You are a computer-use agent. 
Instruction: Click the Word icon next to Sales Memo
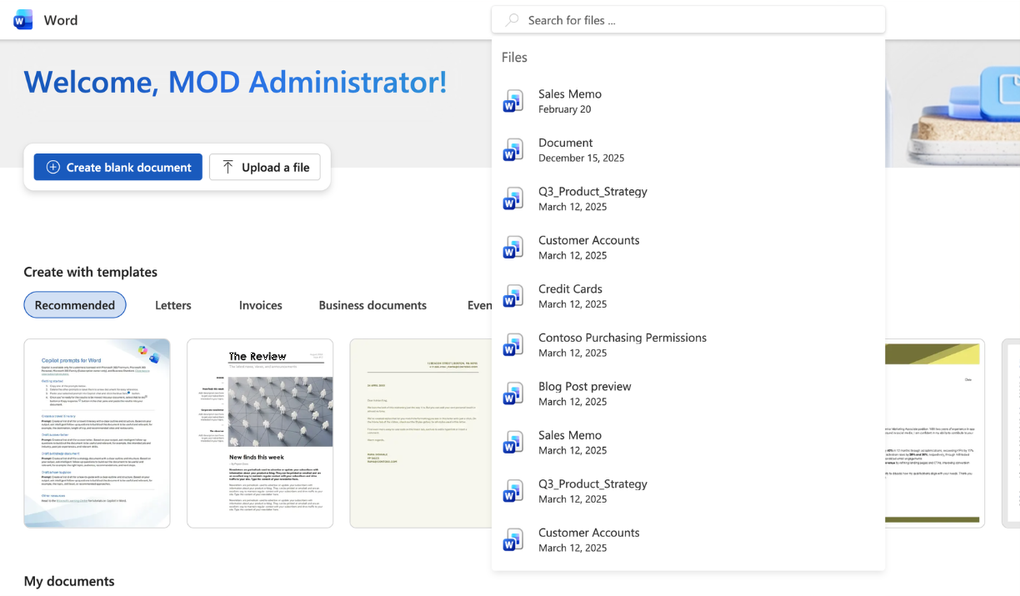pos(513,100)
